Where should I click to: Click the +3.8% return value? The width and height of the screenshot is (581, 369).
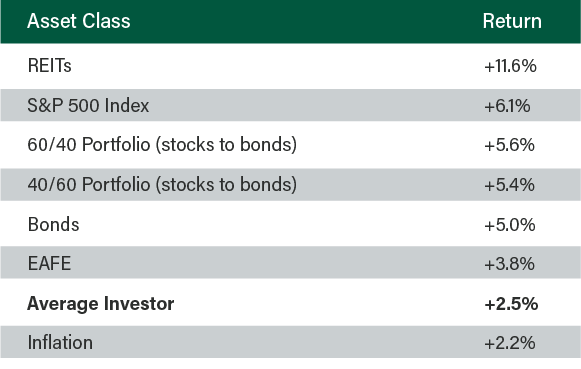[x=509, y=264]
